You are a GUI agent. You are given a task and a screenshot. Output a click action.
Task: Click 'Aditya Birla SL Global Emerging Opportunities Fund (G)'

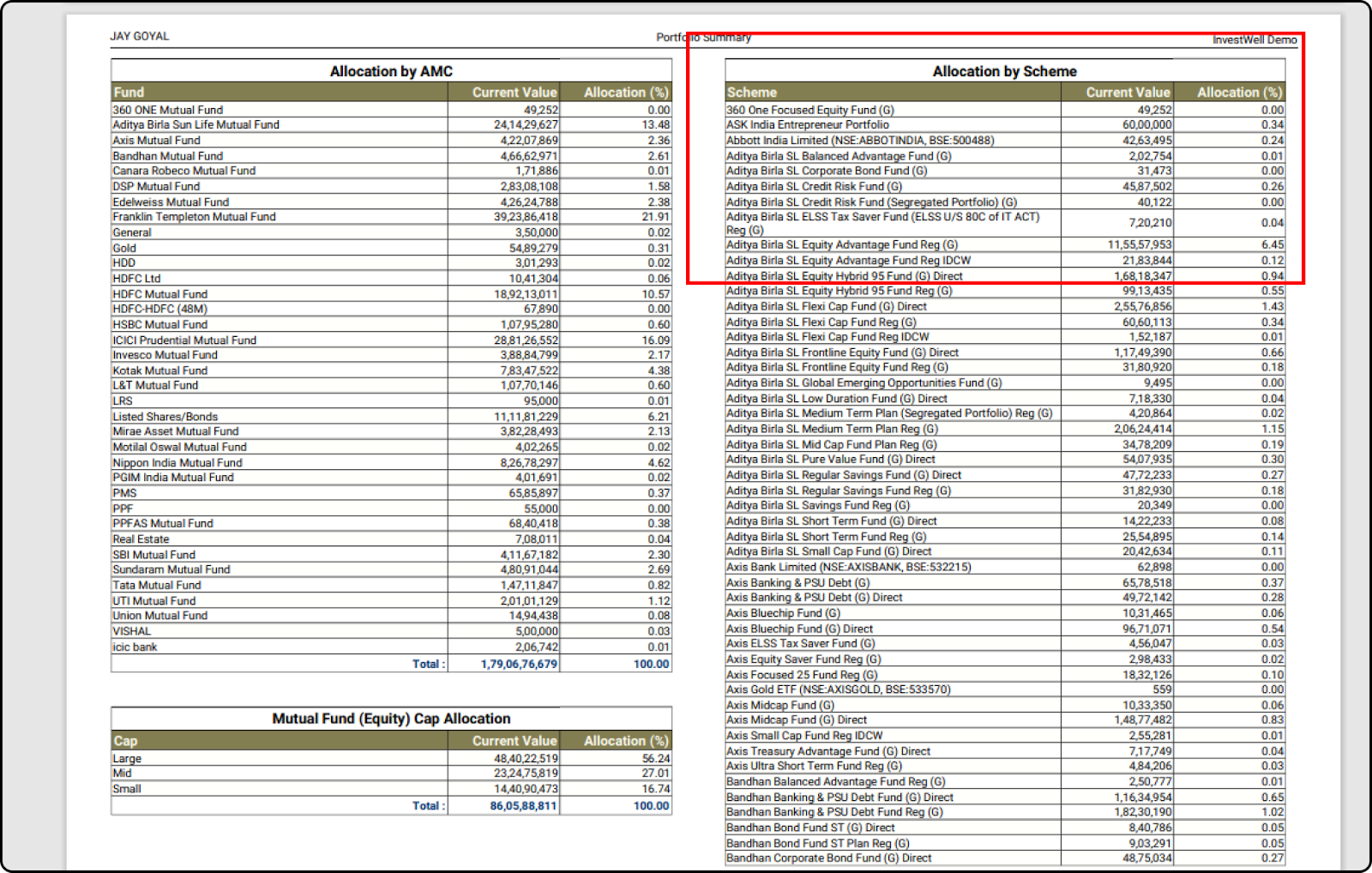point(1005,382)
